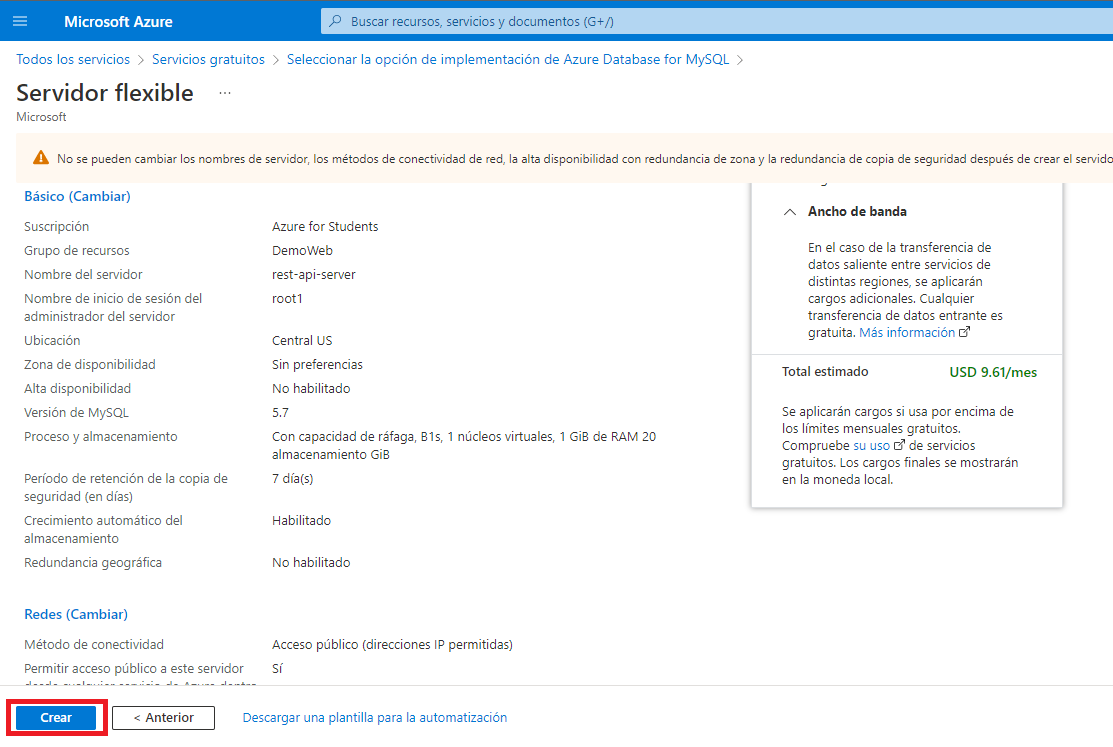Select the root1 admin login value

coord(287,299)
